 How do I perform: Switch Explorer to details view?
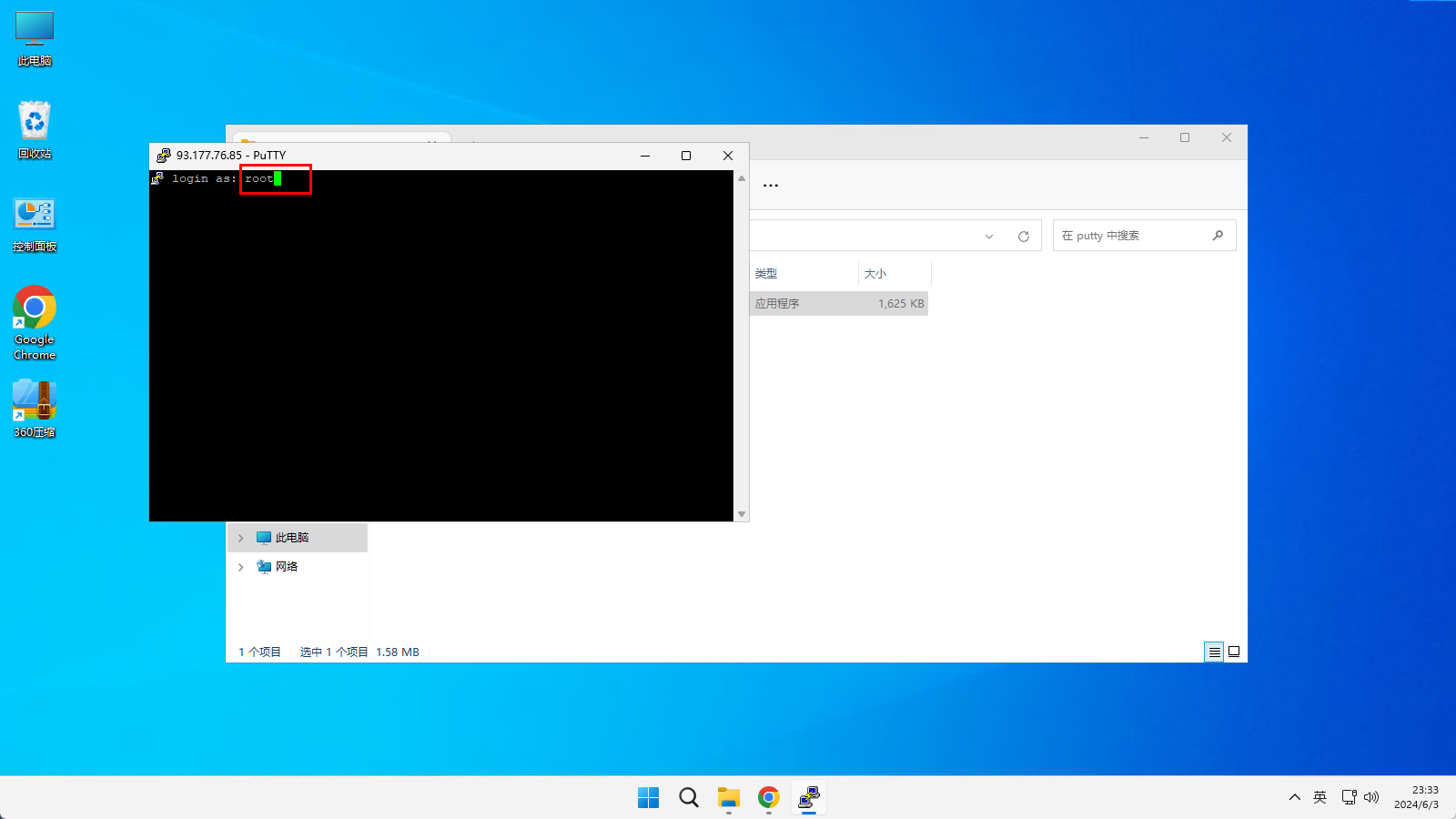pos(1214,652)
